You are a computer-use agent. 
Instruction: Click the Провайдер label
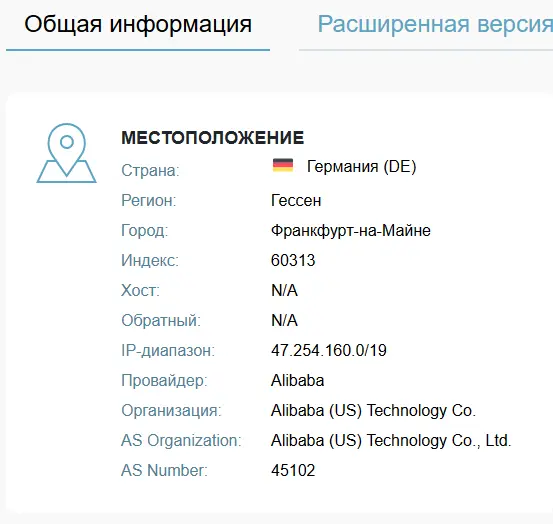[164, 380]
